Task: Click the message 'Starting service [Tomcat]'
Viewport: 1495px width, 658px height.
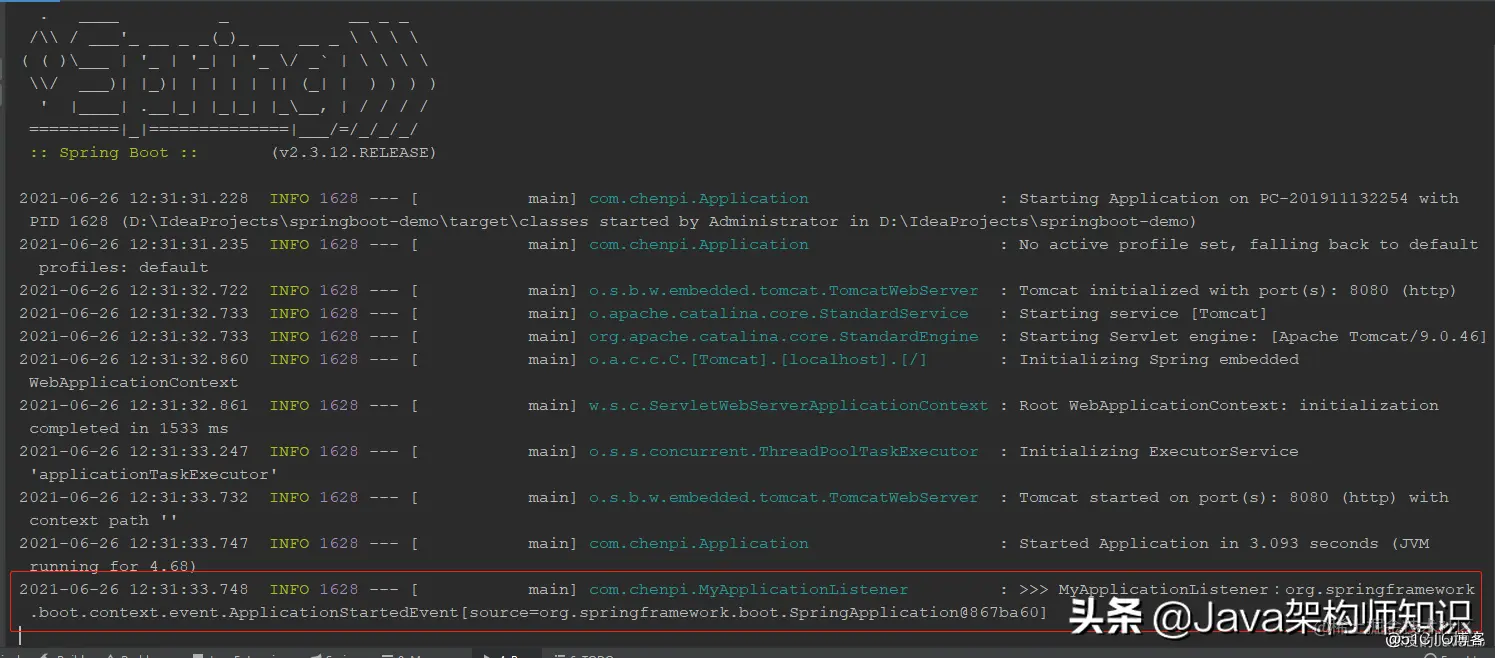Action: coord(1143,314)
